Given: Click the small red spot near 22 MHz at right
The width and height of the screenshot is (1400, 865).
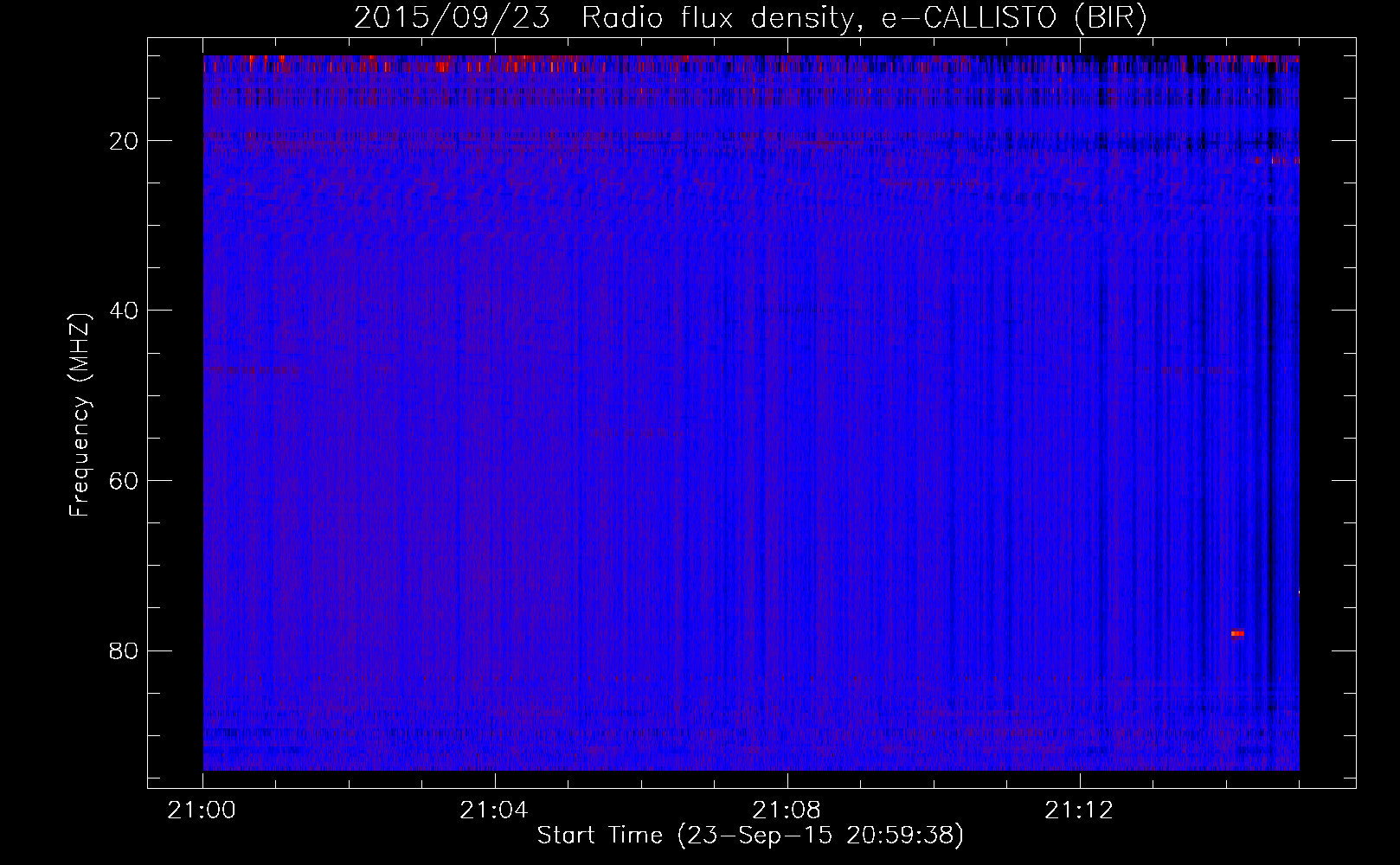Looking at the screenshot, I should [1275, 160].
